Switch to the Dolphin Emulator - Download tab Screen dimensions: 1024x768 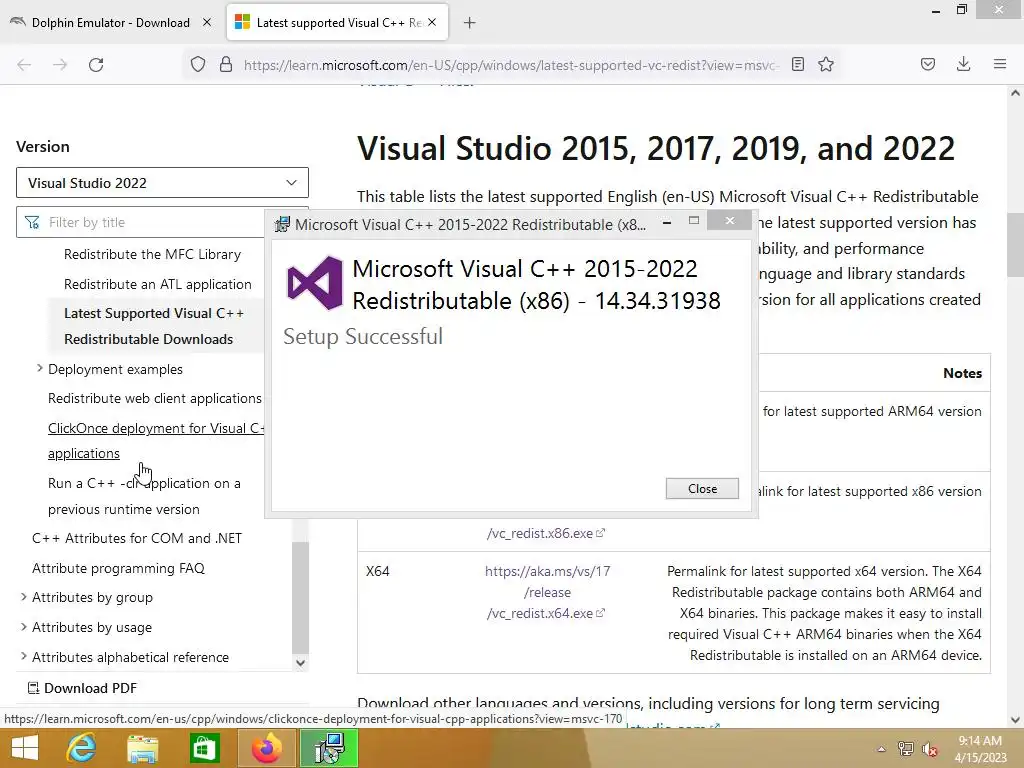coord(111,23)
